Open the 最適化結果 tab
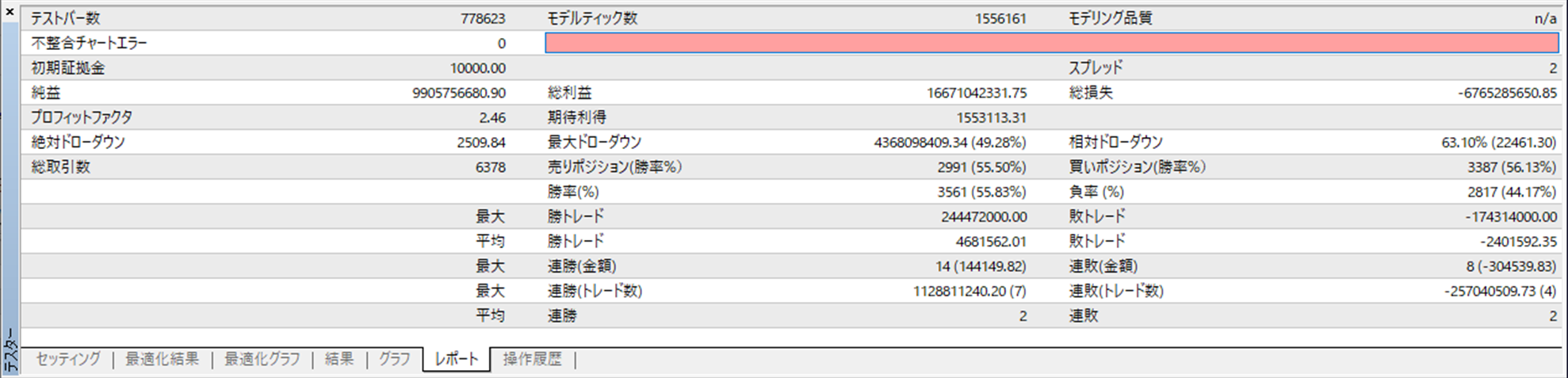 [162, 359]
